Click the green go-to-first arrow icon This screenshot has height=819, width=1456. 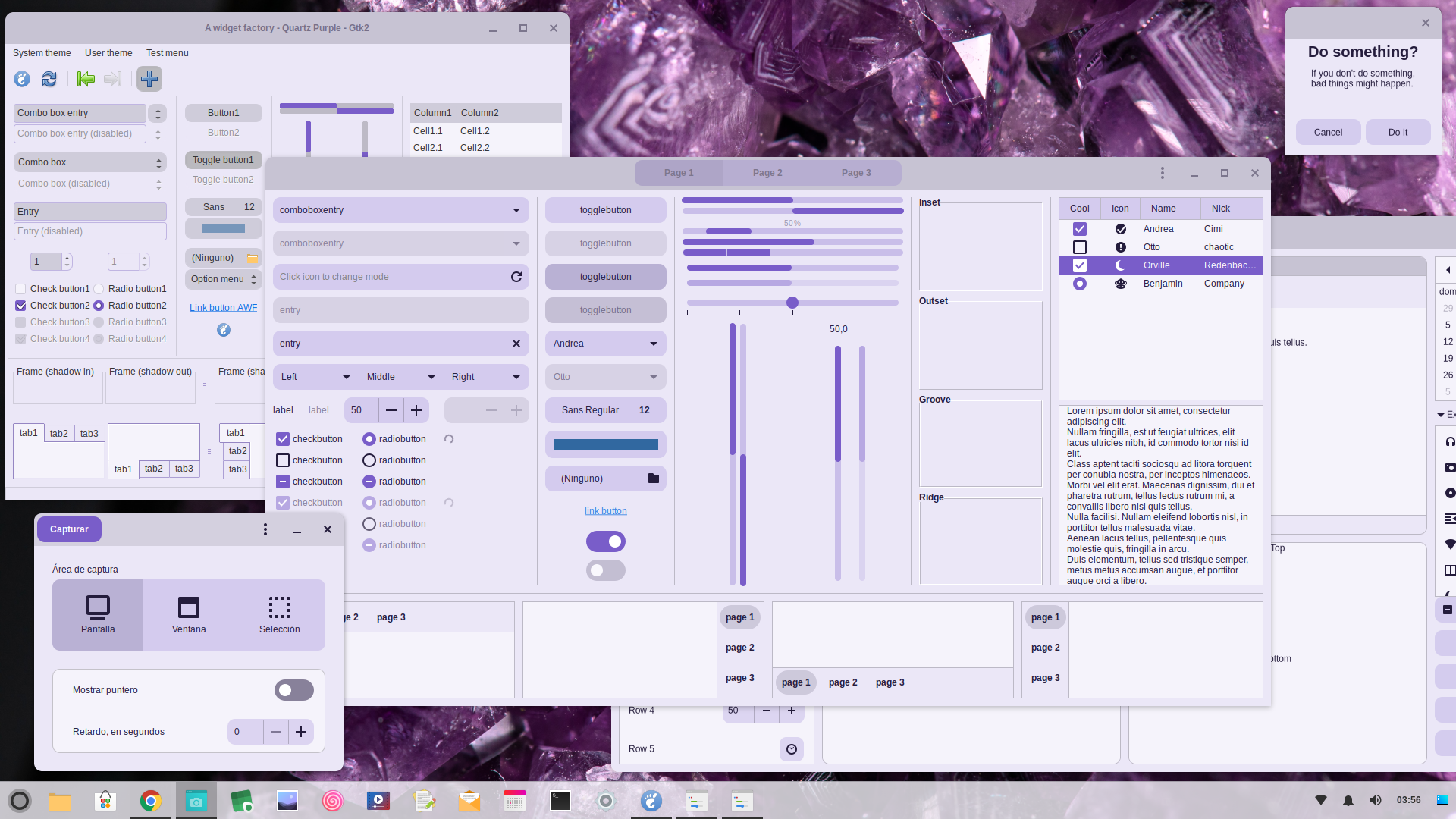pos(86,79)
